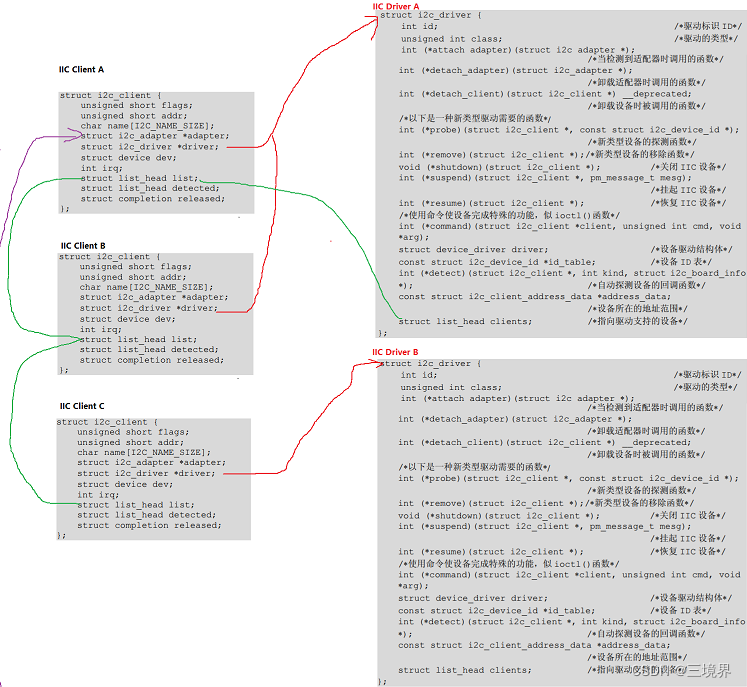
Task: Click "struct i2c_client {" line of IIC Client B
Action: [110, 257]
